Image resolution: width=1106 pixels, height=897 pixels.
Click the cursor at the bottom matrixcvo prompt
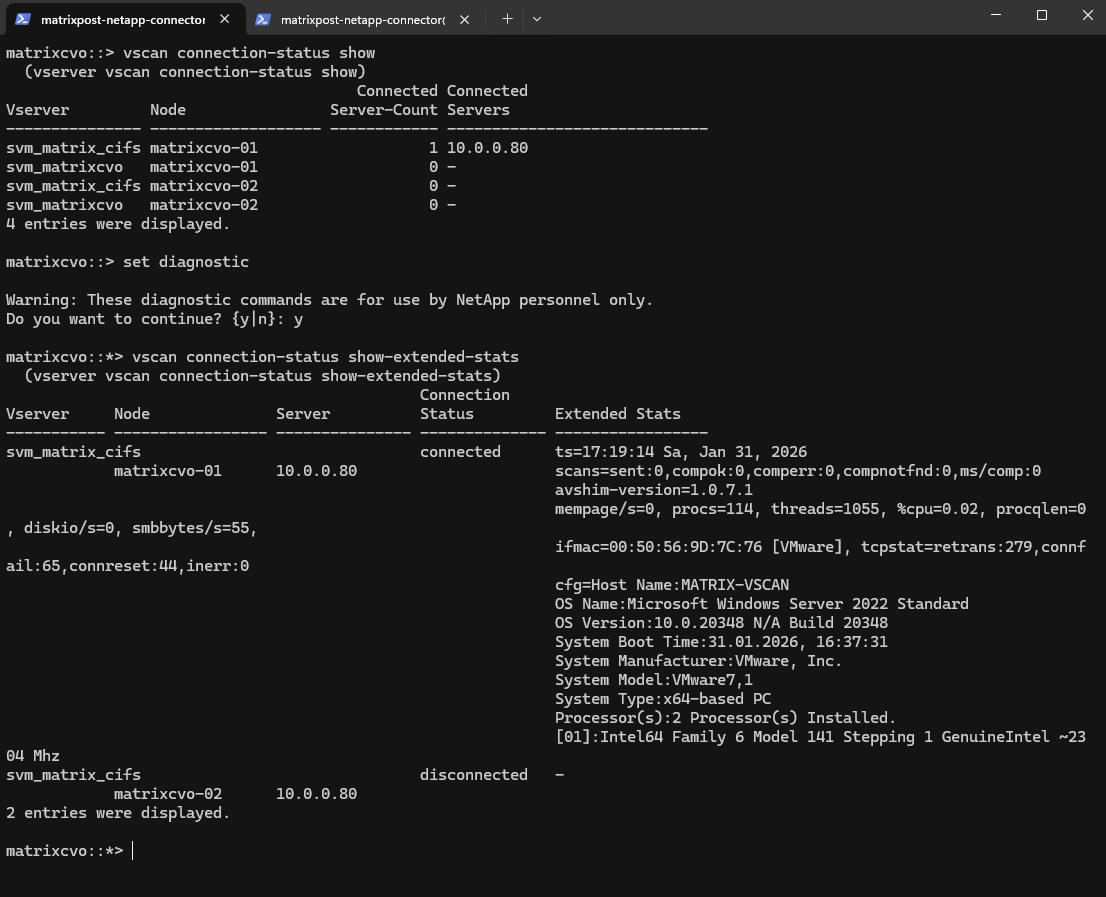click(133, 850)
